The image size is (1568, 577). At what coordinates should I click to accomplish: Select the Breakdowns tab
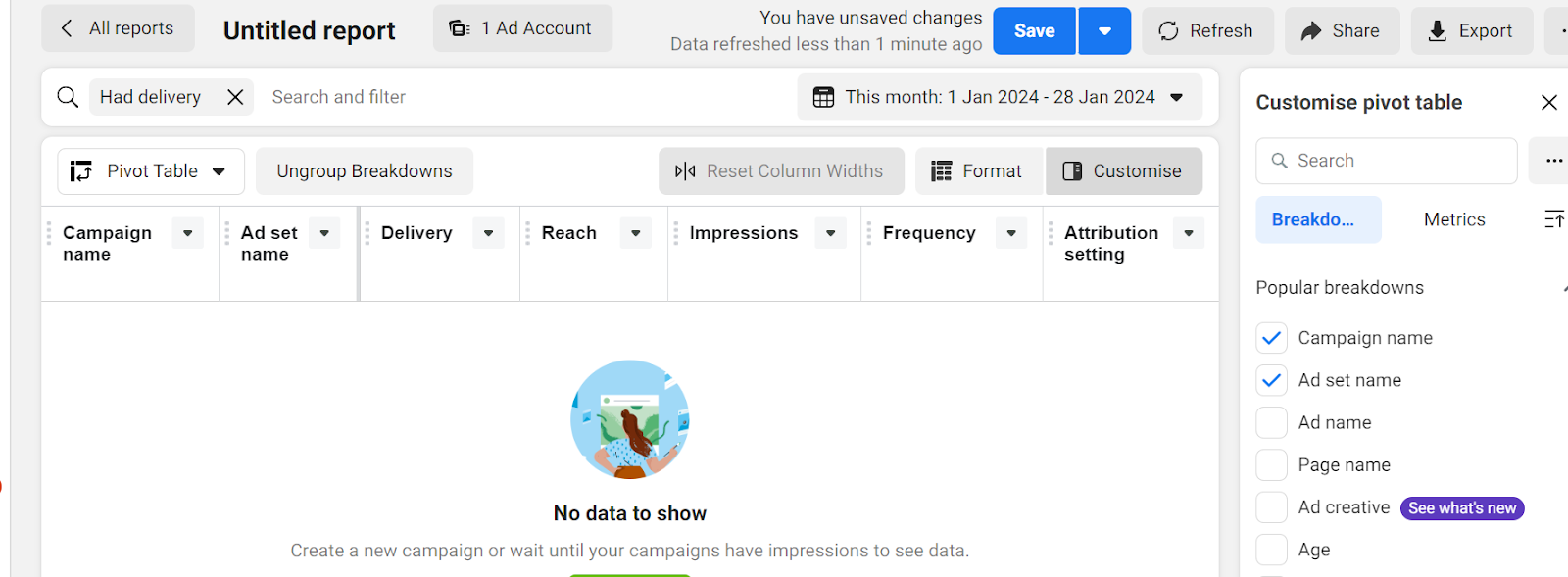pyautogui.click(x=1318, y=219)
